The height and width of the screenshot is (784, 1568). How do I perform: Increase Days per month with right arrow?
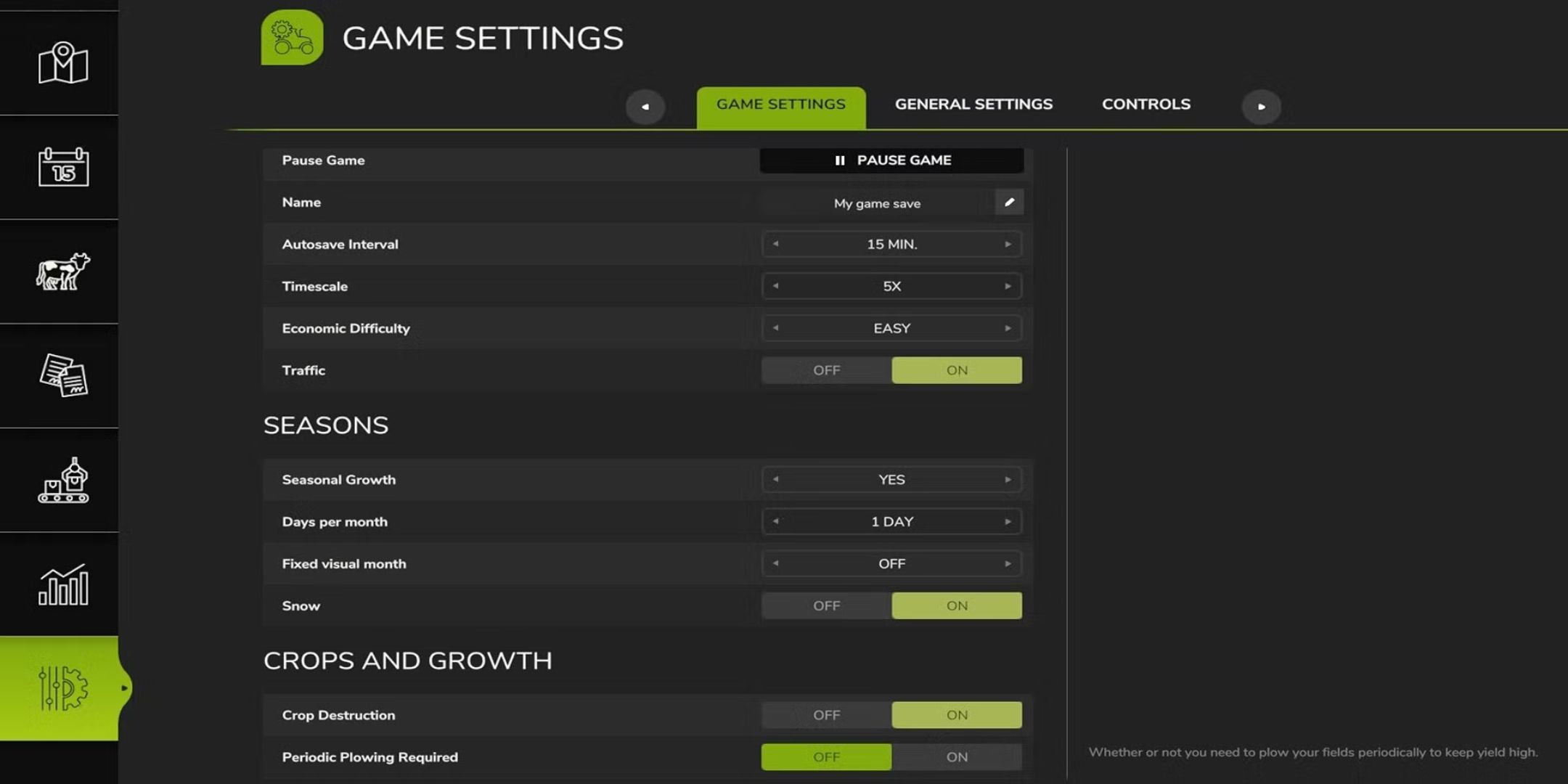[1008, 521]
